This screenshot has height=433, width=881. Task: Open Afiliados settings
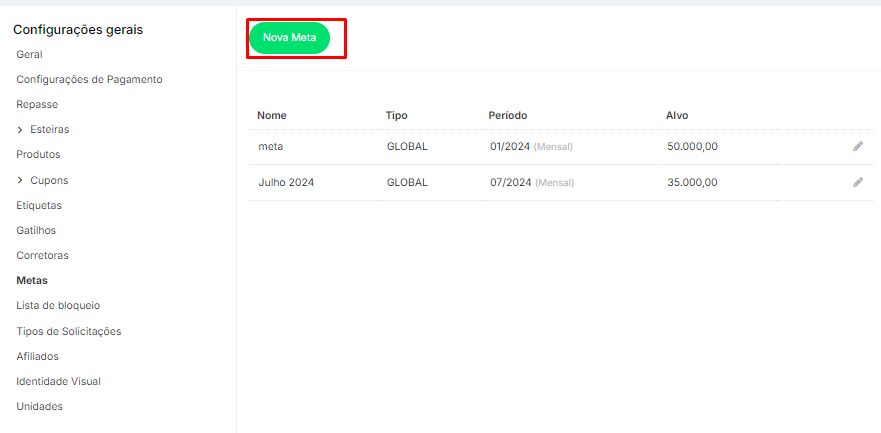[x=37, y=356]
